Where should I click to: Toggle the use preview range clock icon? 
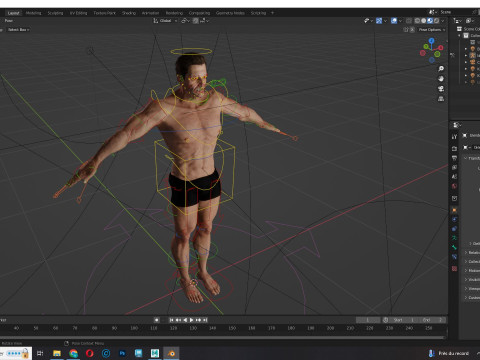[386, 320]
